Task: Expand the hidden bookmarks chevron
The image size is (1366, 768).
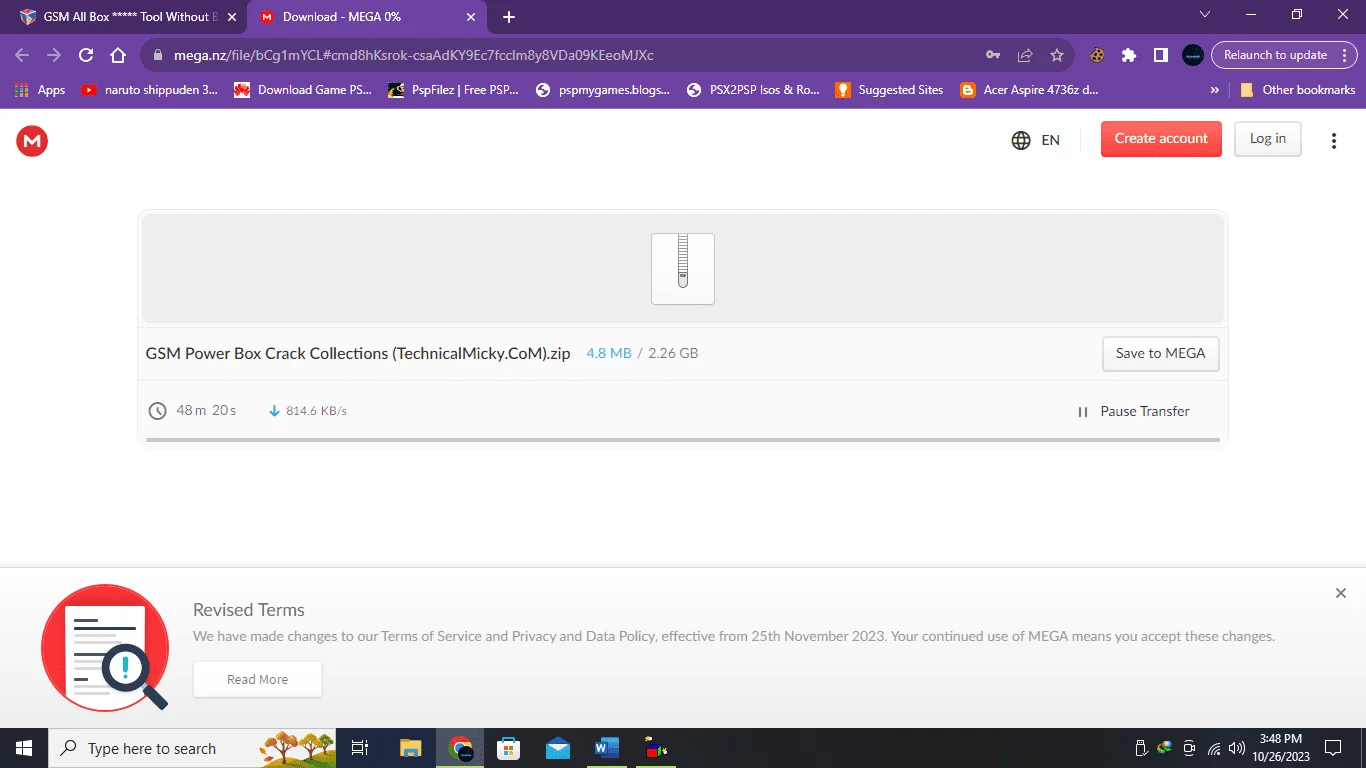Action: 1214,90
